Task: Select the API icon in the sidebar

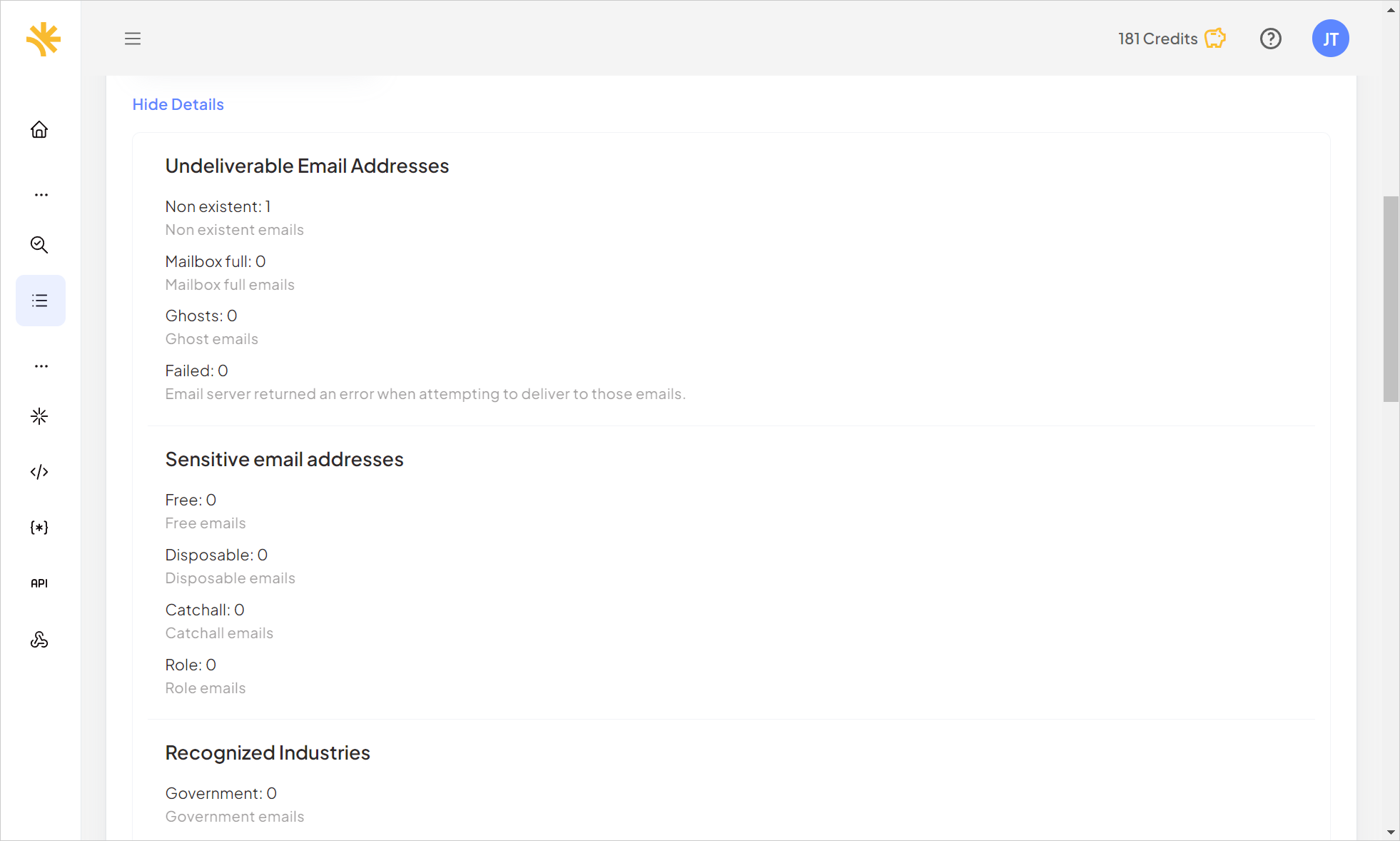Action: (x=40, y=582)
